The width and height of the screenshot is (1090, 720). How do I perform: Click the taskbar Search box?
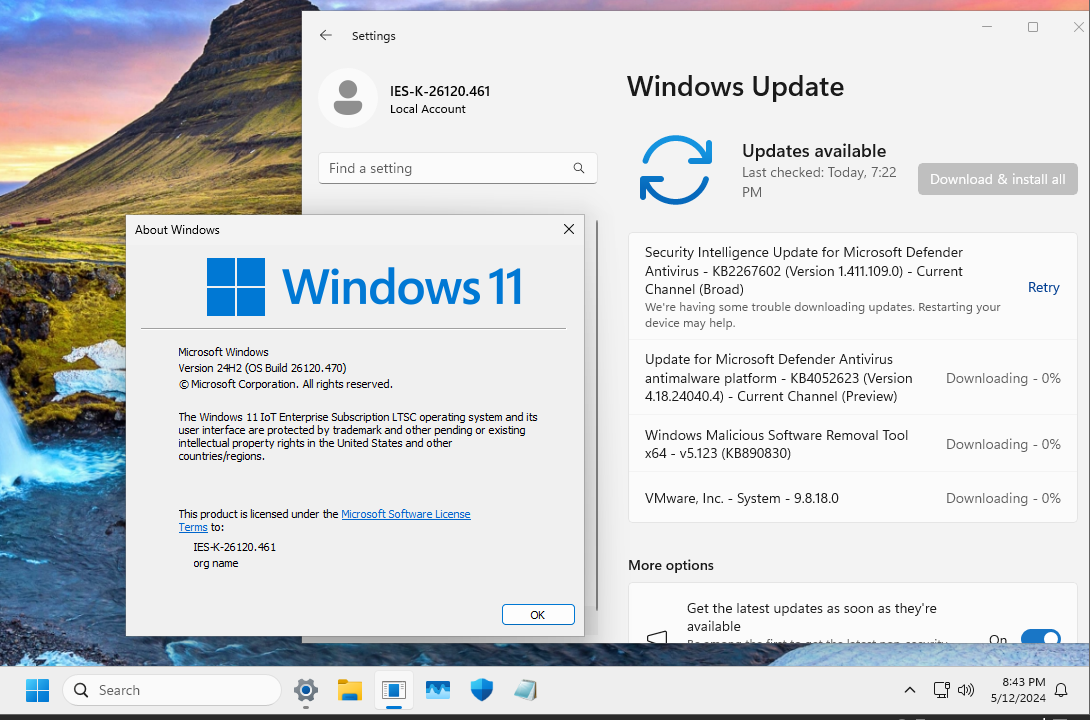(172, 690)
